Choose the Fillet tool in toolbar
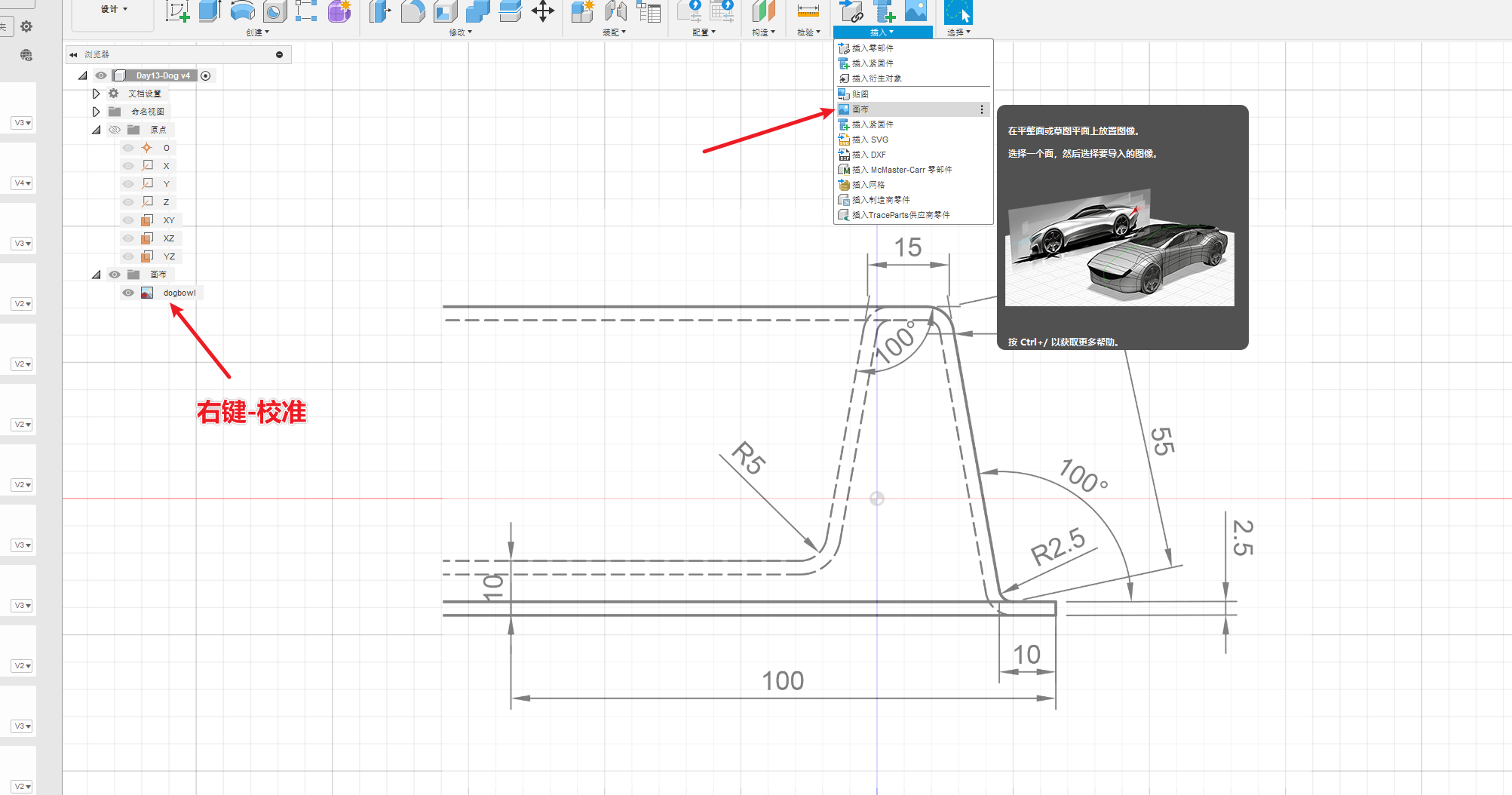 pyautogui.click(x=413, y=11)
